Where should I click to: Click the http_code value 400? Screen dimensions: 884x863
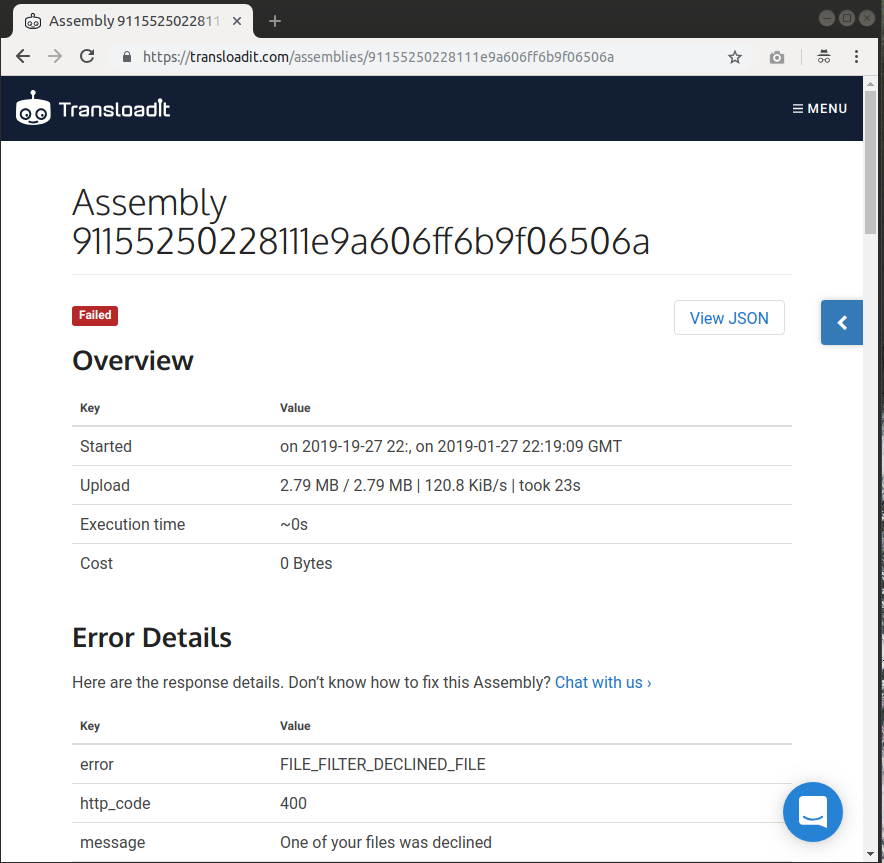(x=293, y=803)
